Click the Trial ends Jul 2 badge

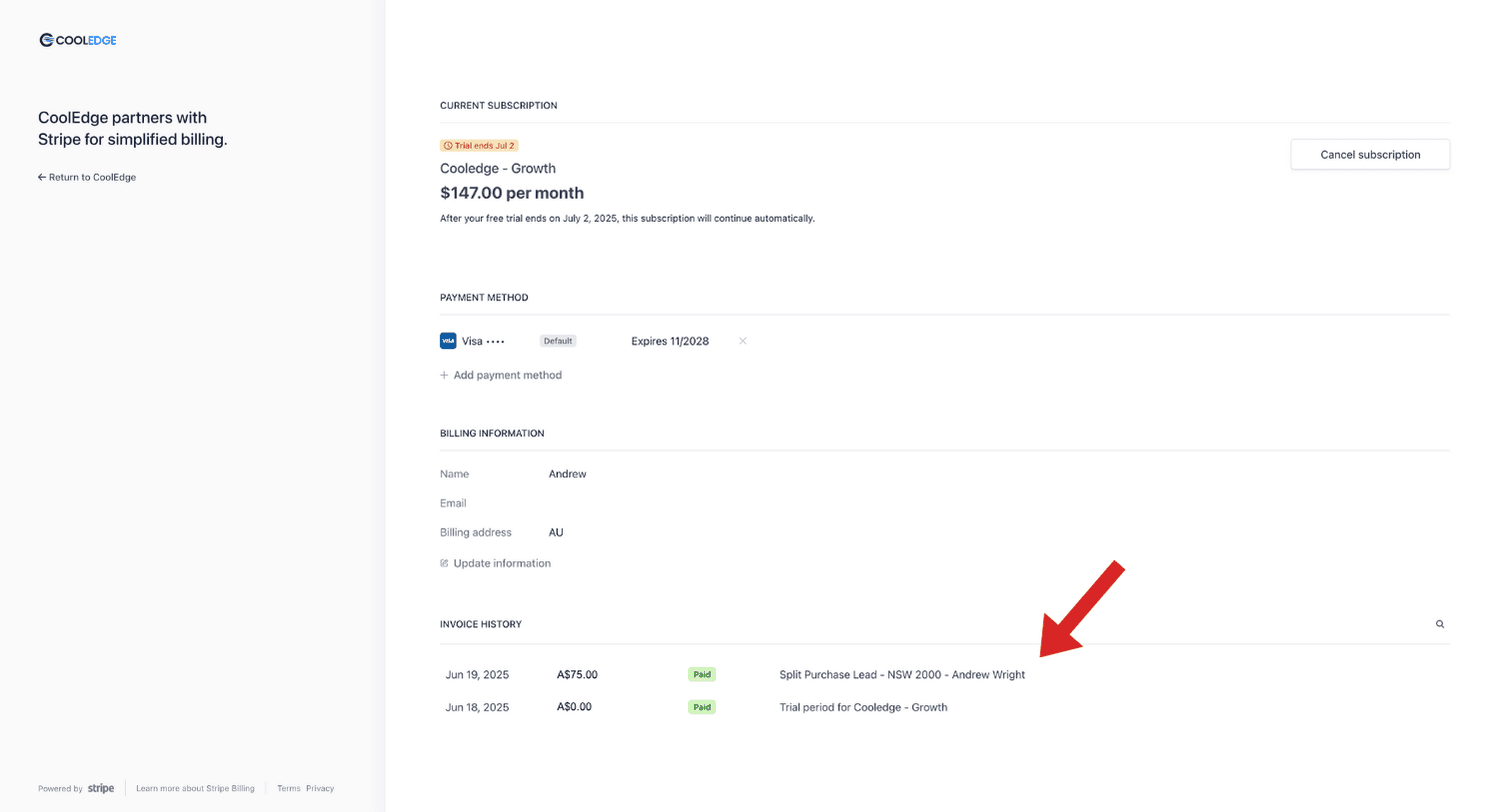pyautogui.click(x=479, y=145)
